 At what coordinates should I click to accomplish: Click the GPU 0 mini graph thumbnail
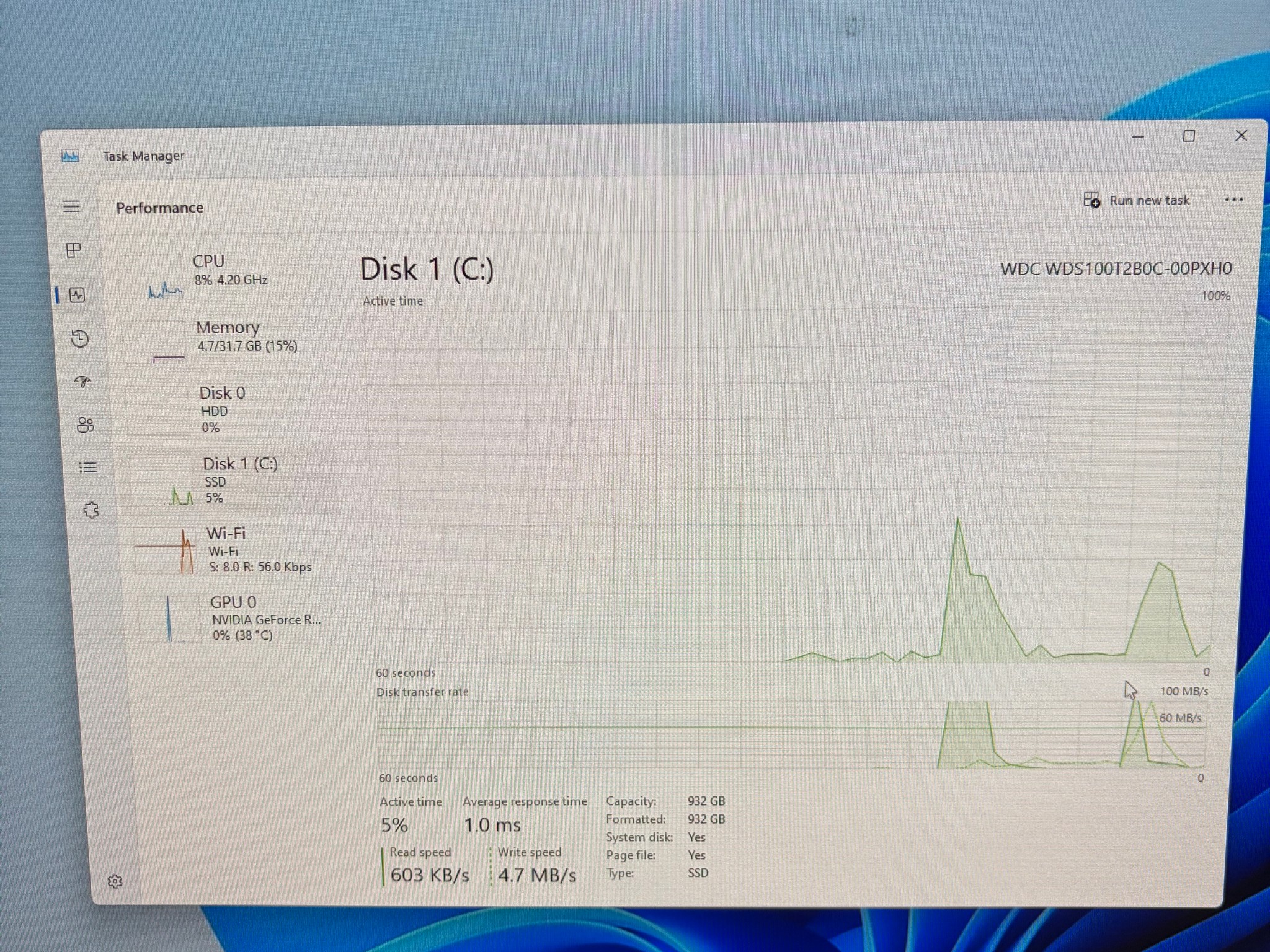169,619
